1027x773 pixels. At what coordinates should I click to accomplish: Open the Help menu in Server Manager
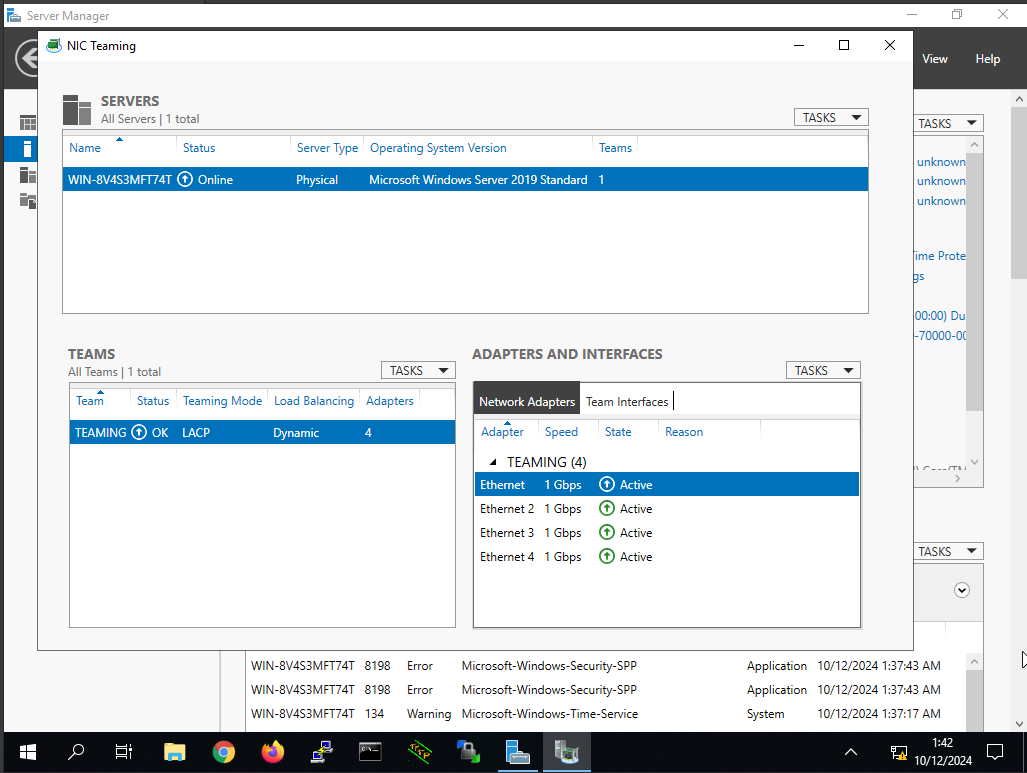coord(987,59)
